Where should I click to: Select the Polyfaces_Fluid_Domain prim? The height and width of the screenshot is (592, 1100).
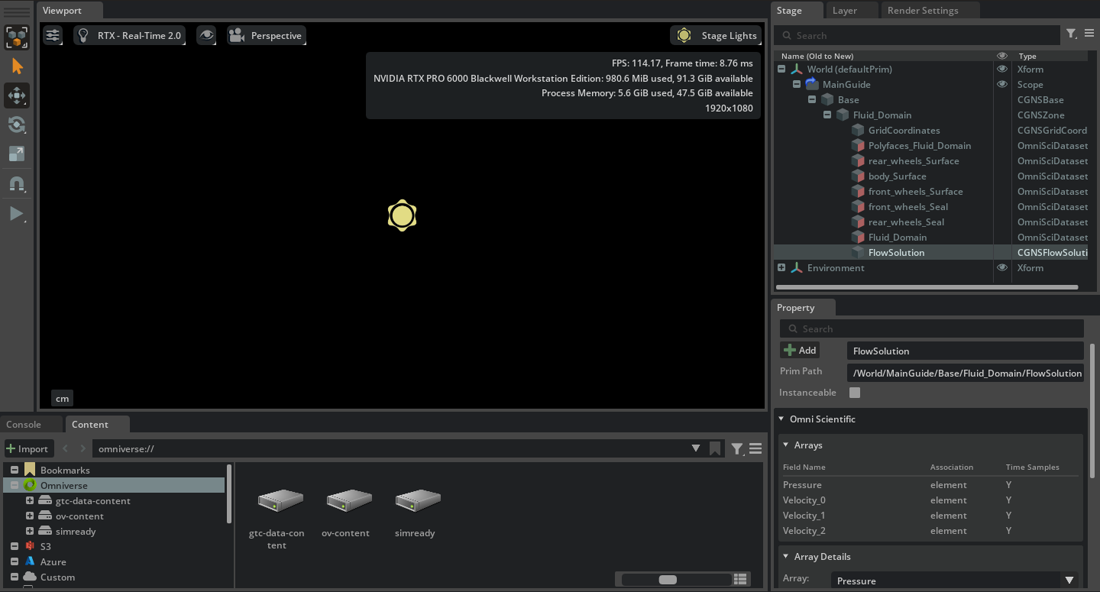pyautogui.click(x=919, y=145)
